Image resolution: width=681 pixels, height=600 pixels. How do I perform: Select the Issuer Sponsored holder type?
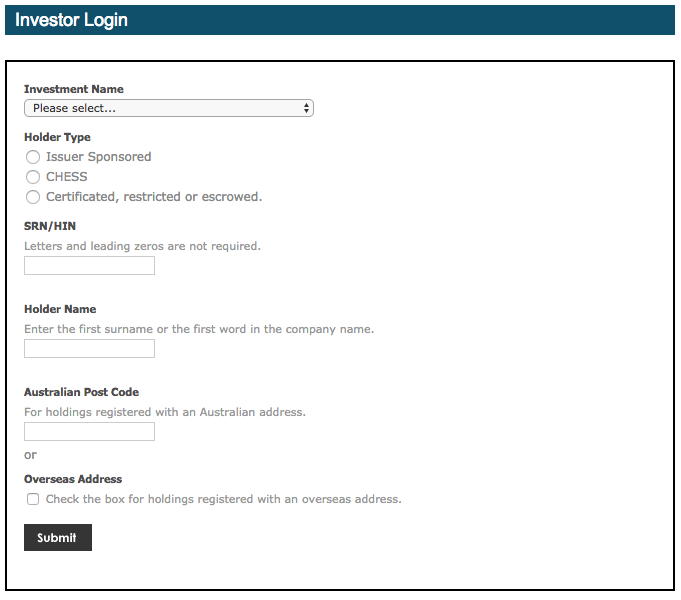pyautogui.click(x=33, y=157)
